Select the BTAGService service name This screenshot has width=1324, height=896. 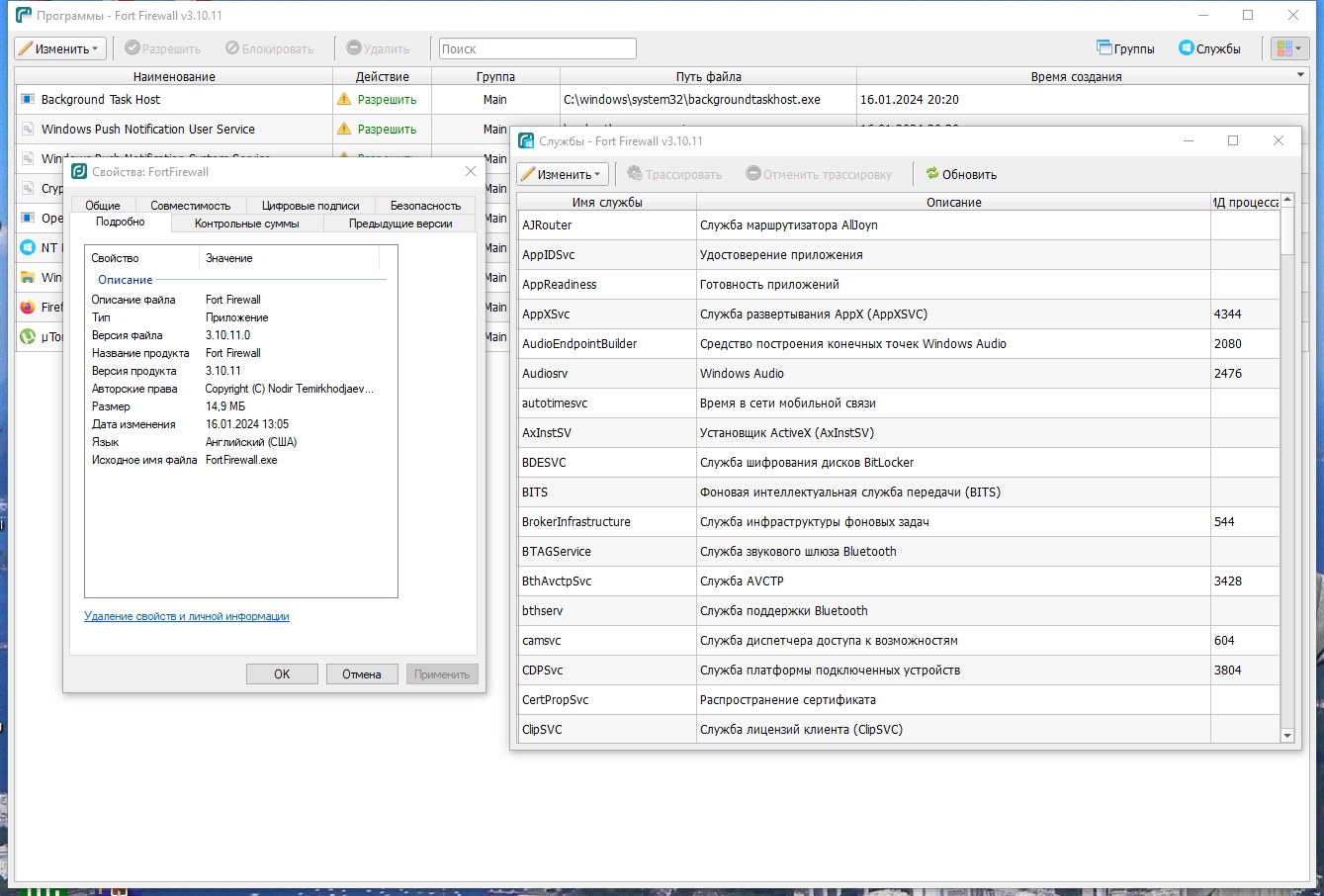pyautogui.click(x=557, y=551)
